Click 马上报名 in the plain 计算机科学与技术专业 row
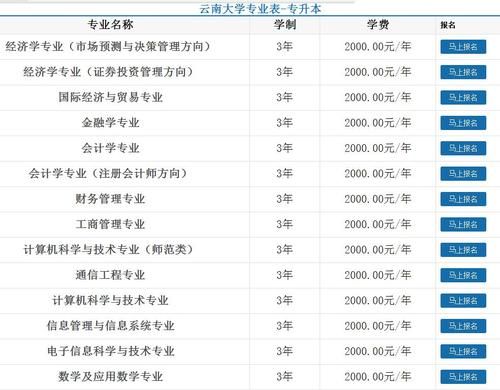Viewport: 500px width, 390px height. pyautogui.click(x=463, y=301)
